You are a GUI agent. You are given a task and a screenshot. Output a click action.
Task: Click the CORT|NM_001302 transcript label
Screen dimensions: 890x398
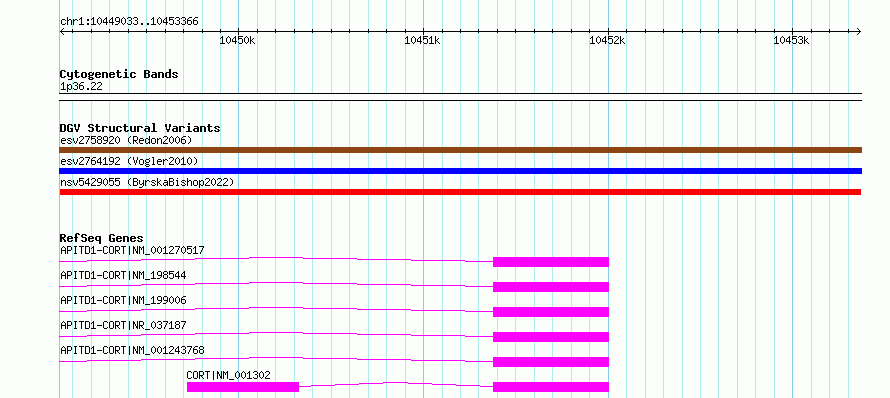229,375
